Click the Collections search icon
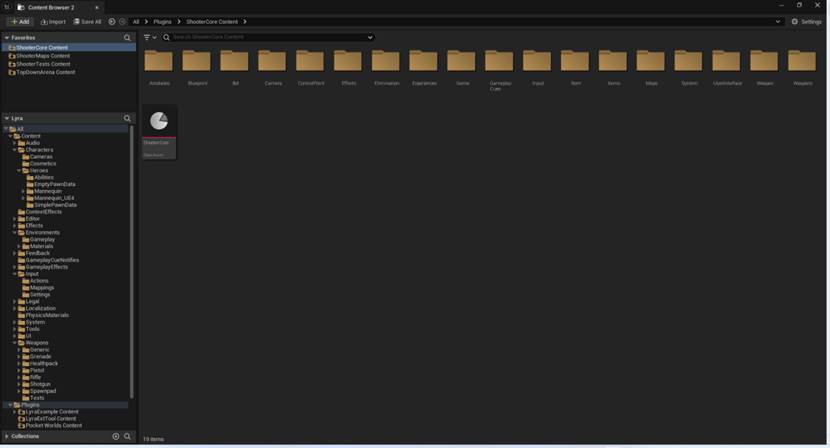 click(x=127, y=436)
